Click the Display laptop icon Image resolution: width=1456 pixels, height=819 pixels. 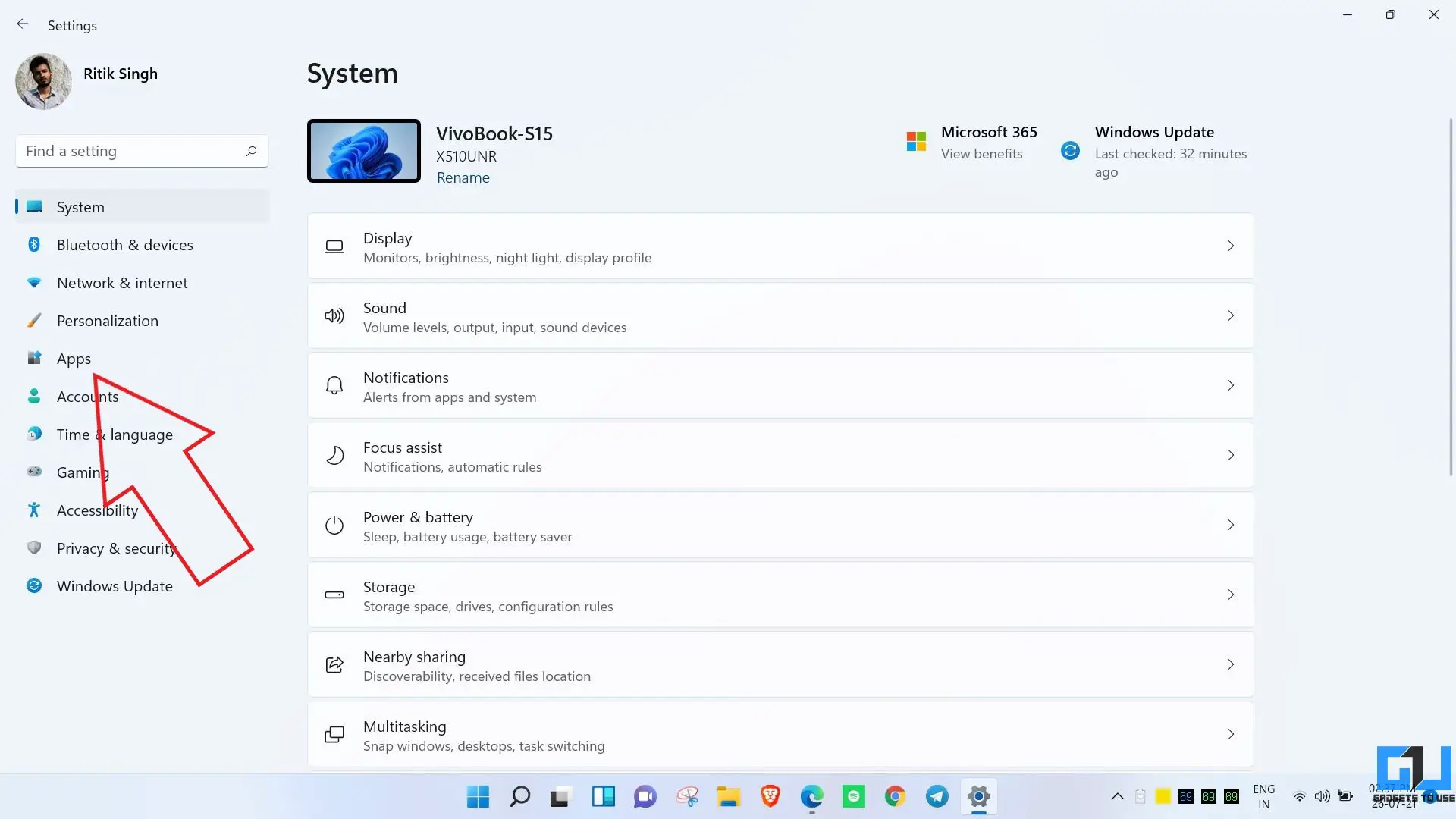pyautogui.click(x=334, y=246)
